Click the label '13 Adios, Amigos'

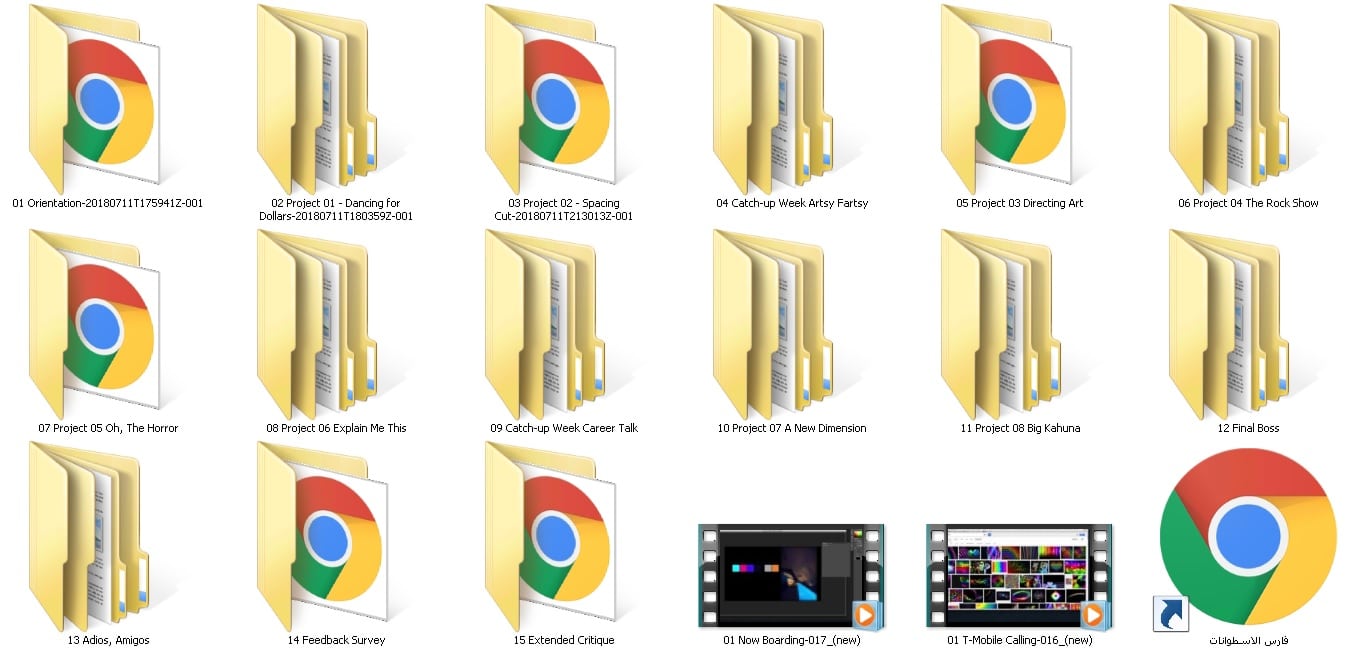coord(108,640)
